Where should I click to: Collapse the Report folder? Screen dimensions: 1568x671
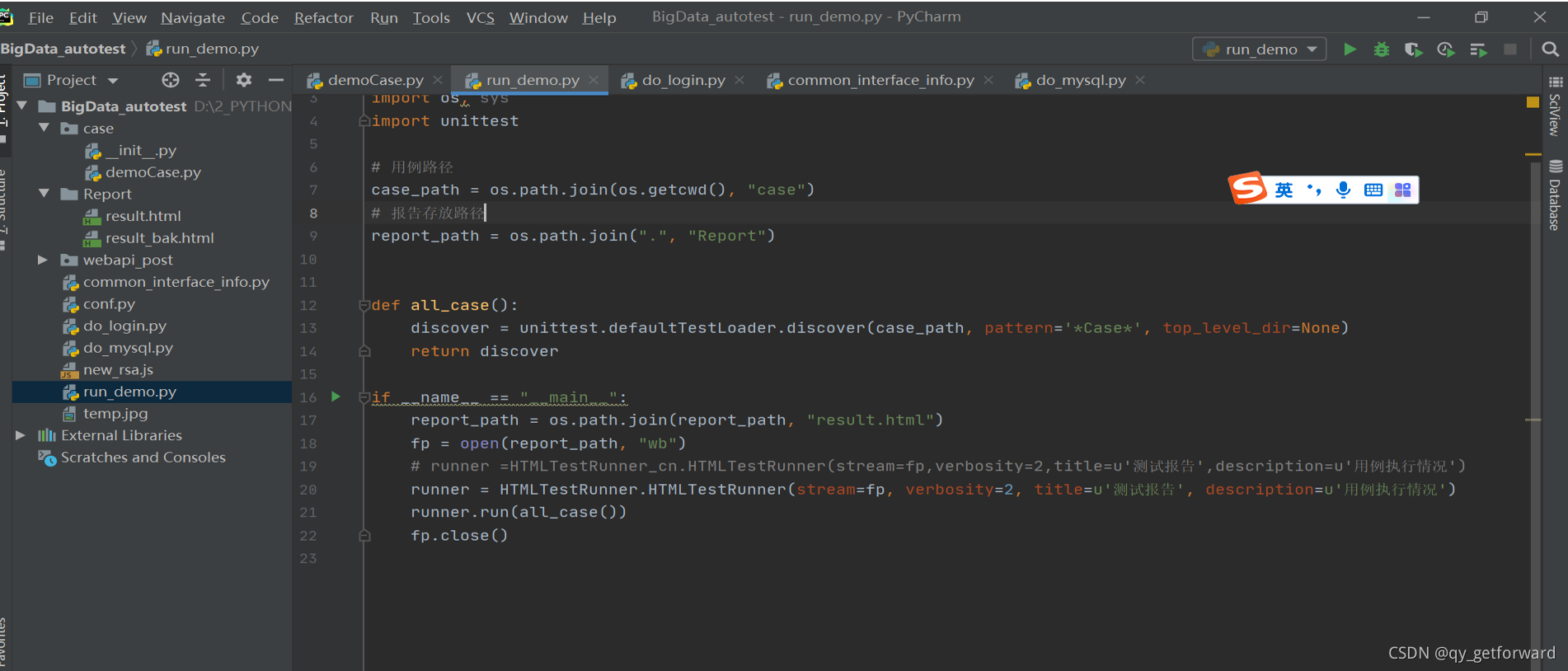click(44, 193)
